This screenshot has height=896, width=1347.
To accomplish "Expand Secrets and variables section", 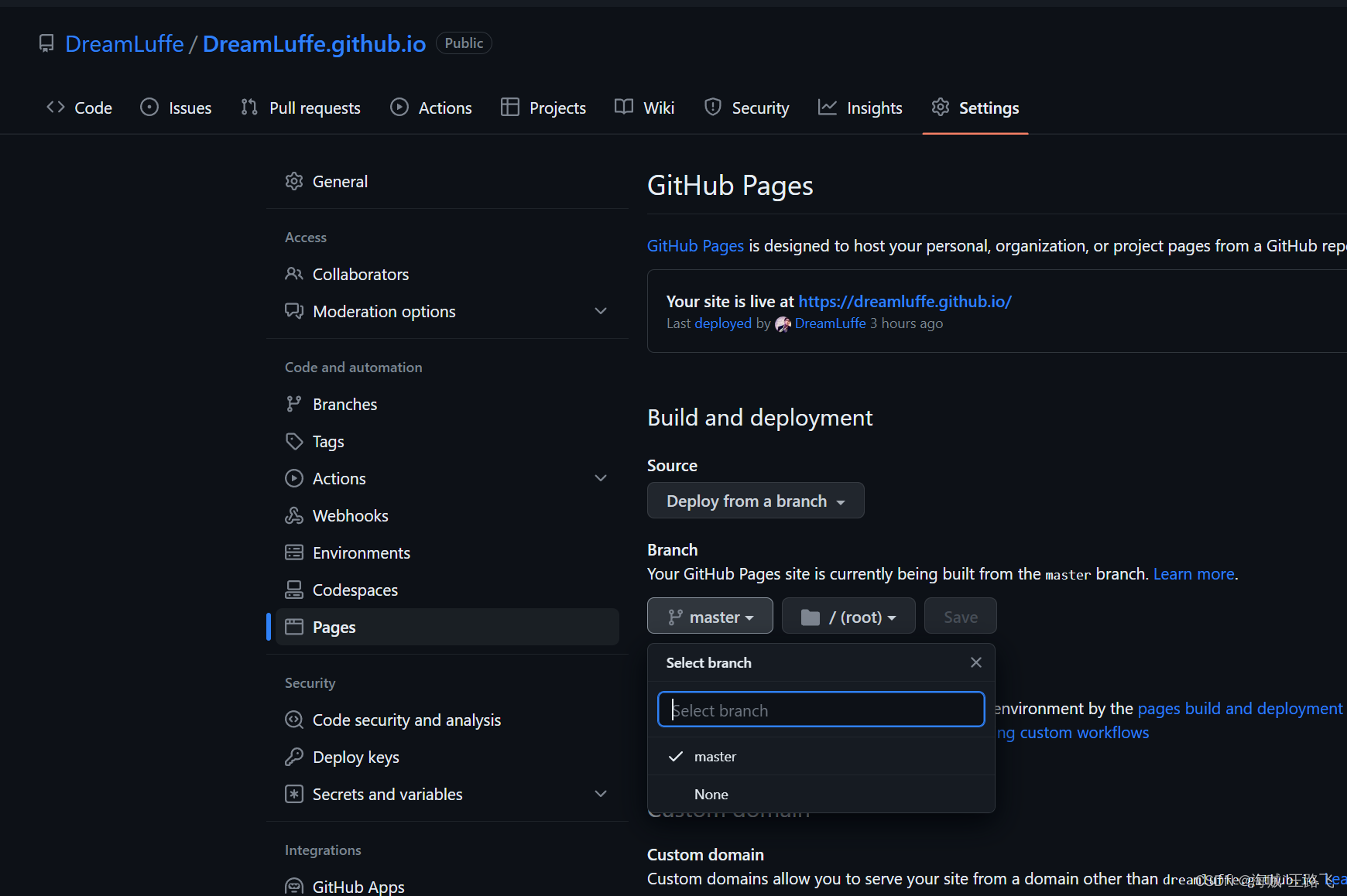I will click(x=600, y=795).
